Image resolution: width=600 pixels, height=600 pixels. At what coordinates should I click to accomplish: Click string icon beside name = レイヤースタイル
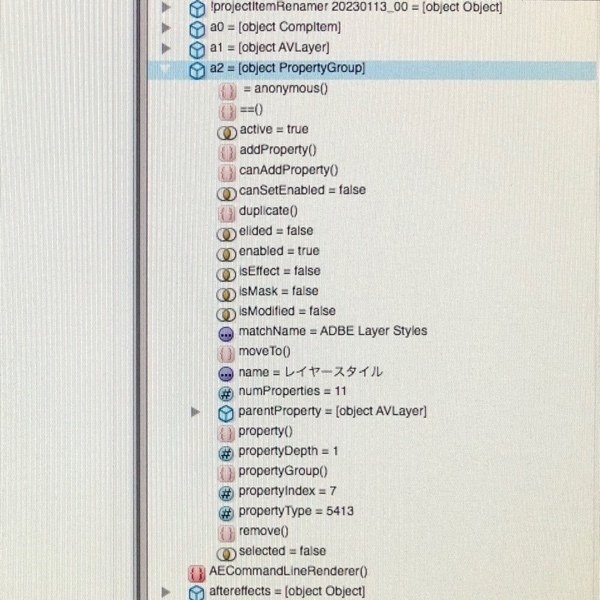pos(226,374)
